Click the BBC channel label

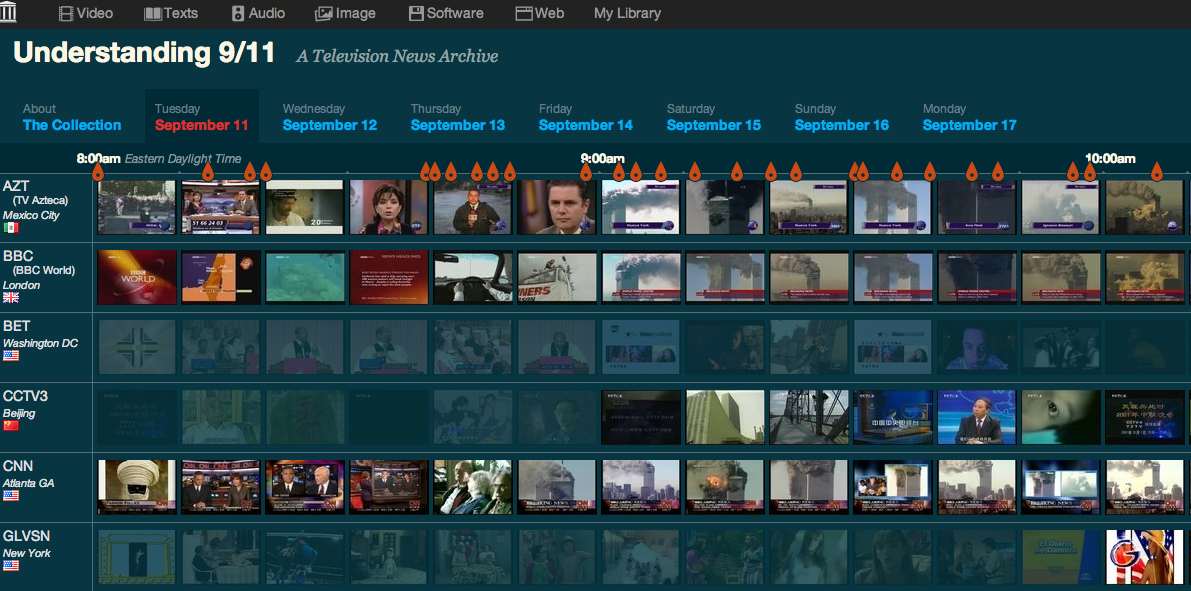tap(18, 256)
